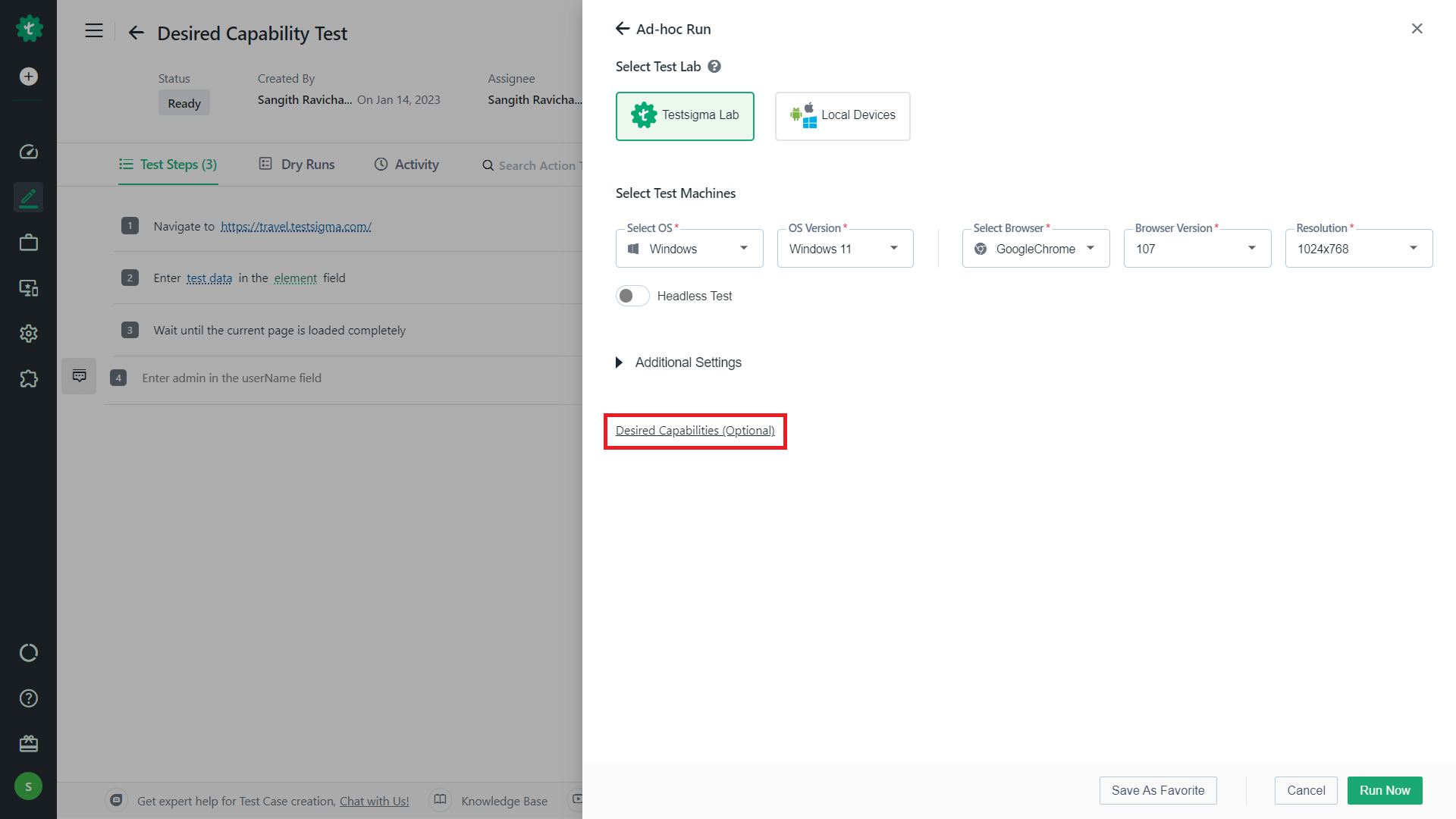Image resolution: width=1456 pixels, height=819 pixels.
Task: Click the Enter admin in userName step field
Action: coord(231,378)
